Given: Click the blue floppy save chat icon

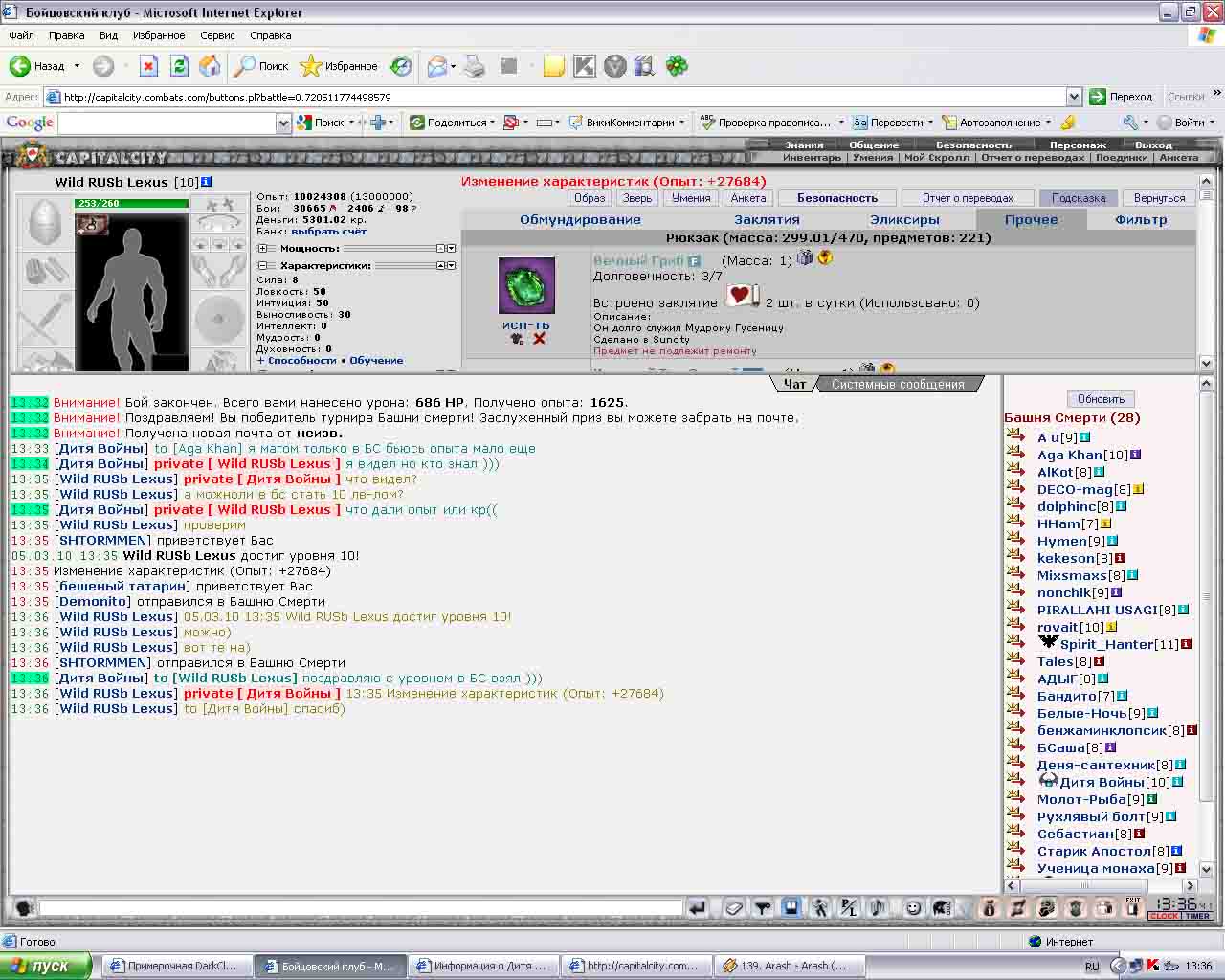Looking at the screenshot, I should [x=791, y=907].
